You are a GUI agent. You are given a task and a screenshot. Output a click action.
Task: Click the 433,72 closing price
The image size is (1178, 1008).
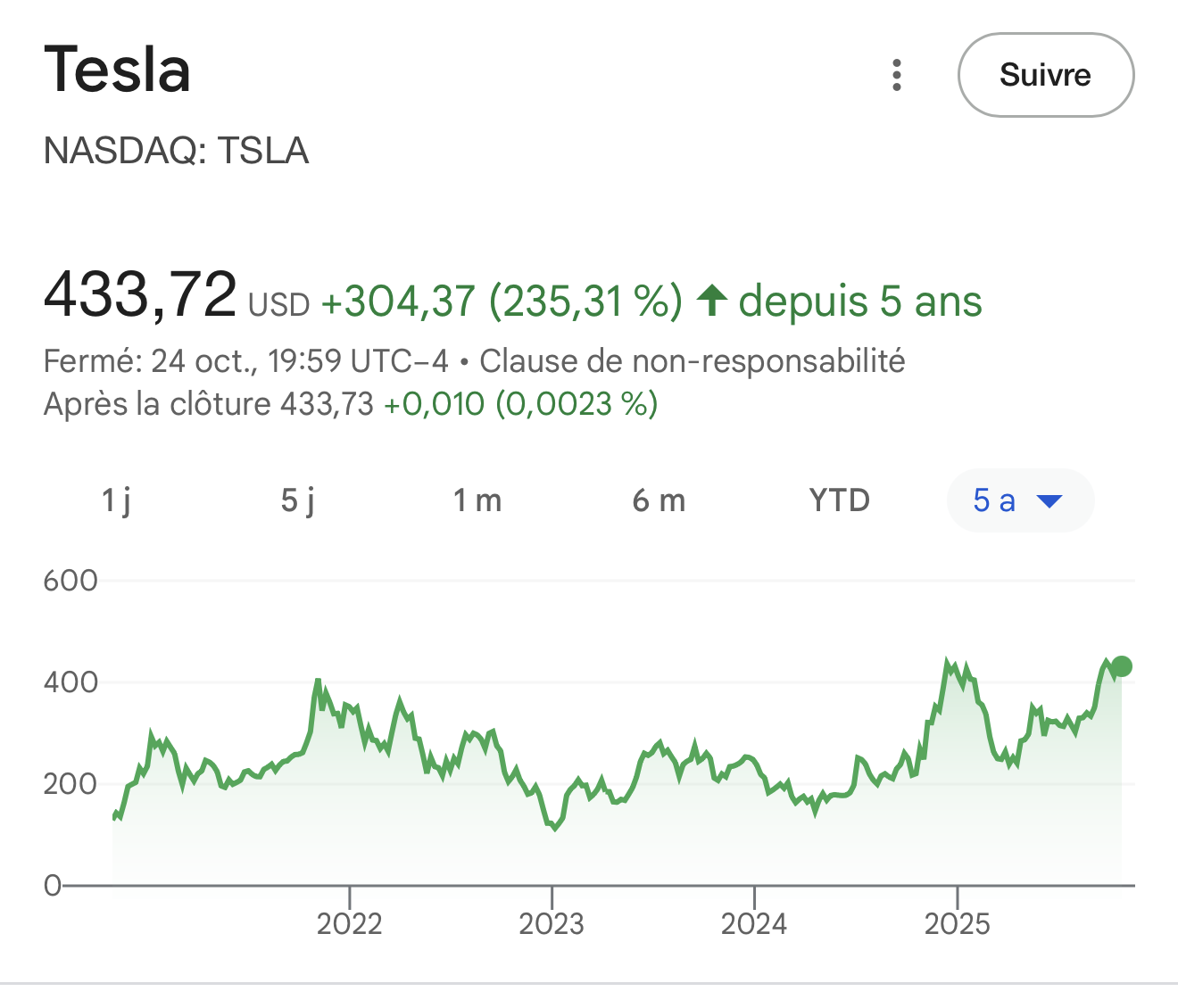[140, 294]
